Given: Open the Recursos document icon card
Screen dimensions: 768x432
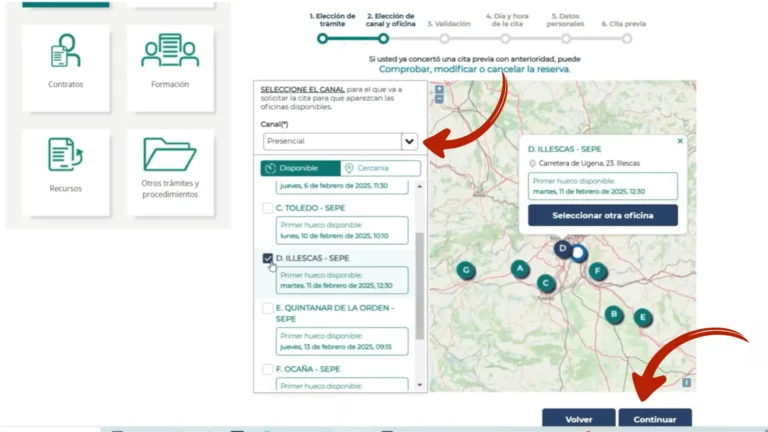Looking at the screenshot, I should pyautogui.click(x=66, y=154).
